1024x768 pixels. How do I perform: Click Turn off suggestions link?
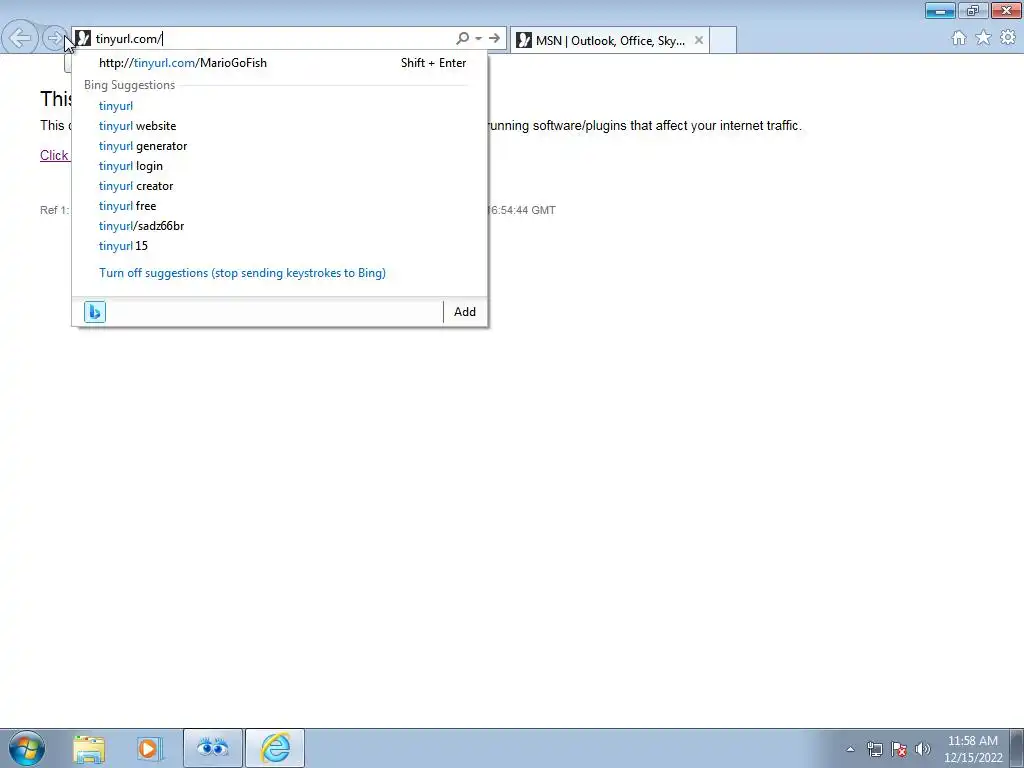point(242,273)
